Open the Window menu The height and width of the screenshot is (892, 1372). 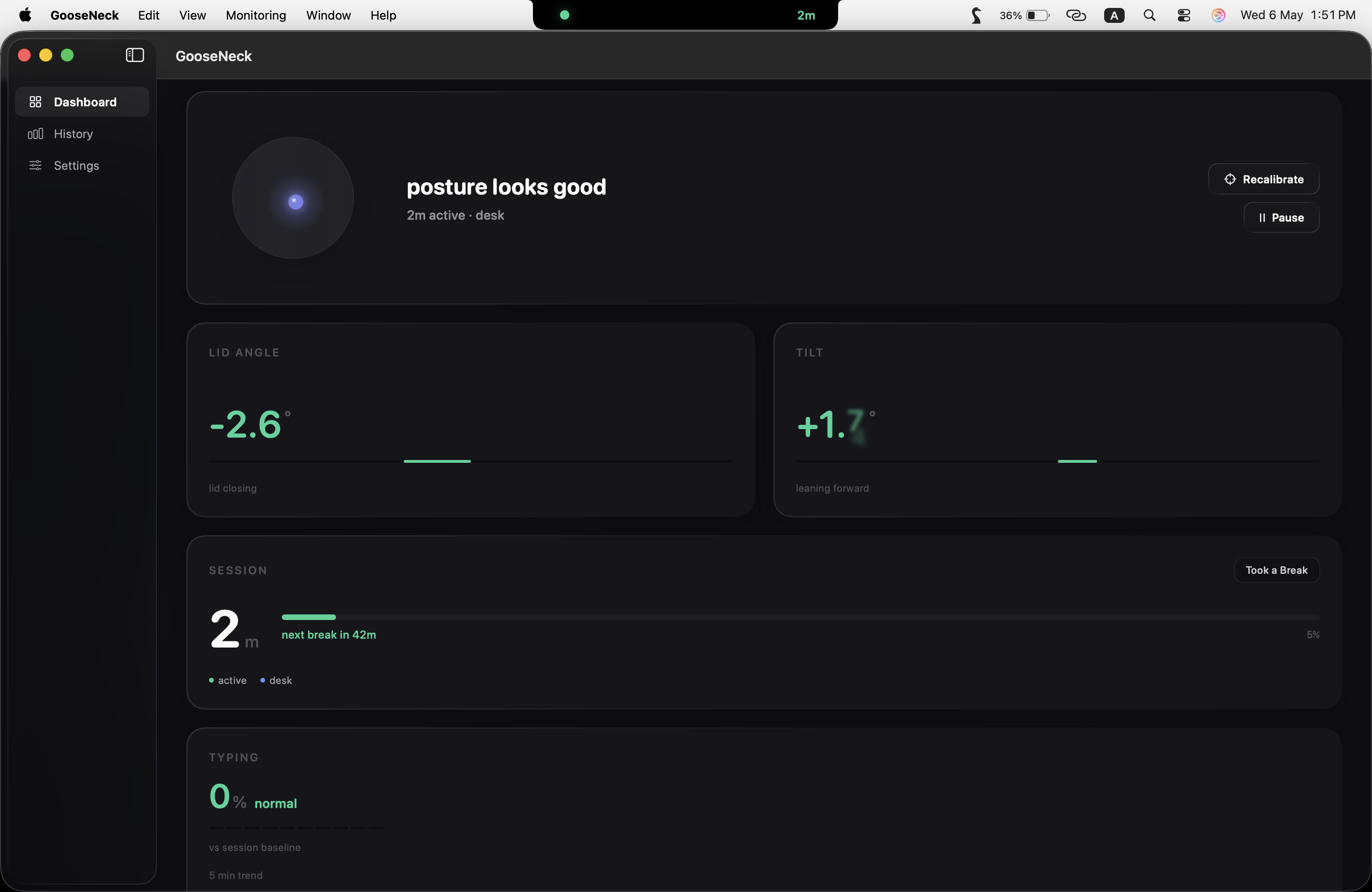[x=329, y=15]
